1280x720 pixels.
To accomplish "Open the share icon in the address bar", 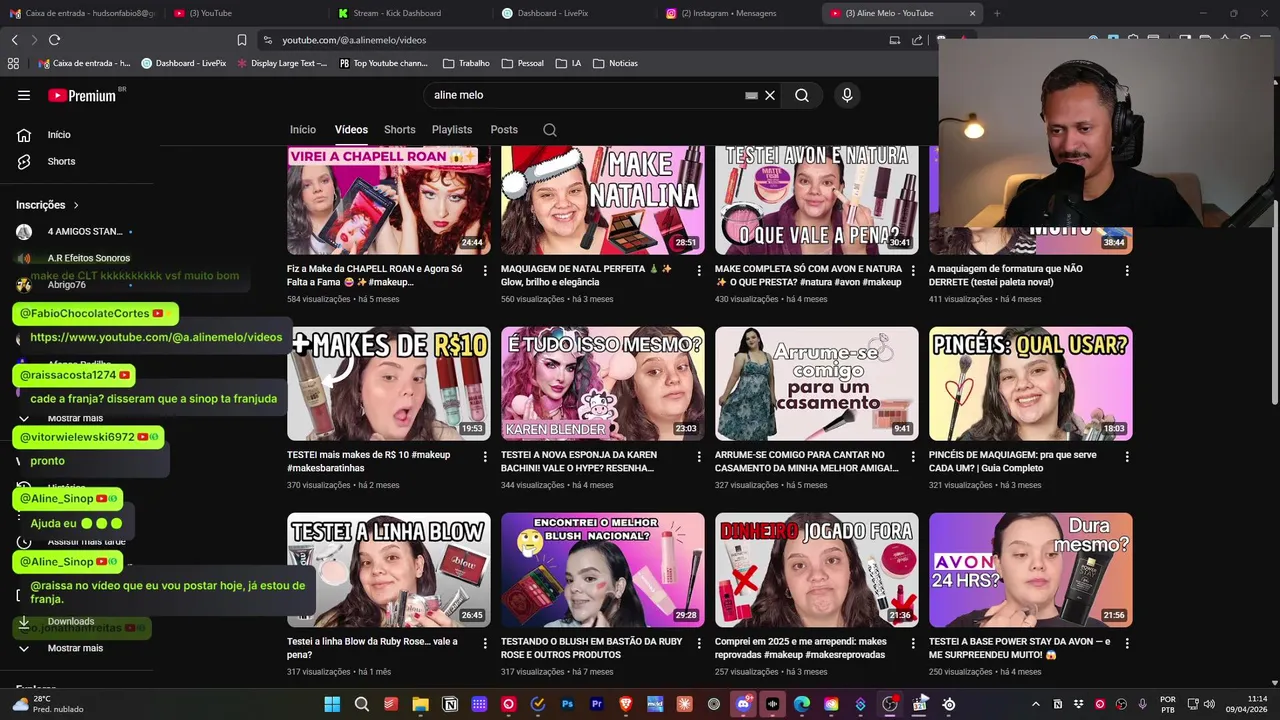I will [917, 40].
